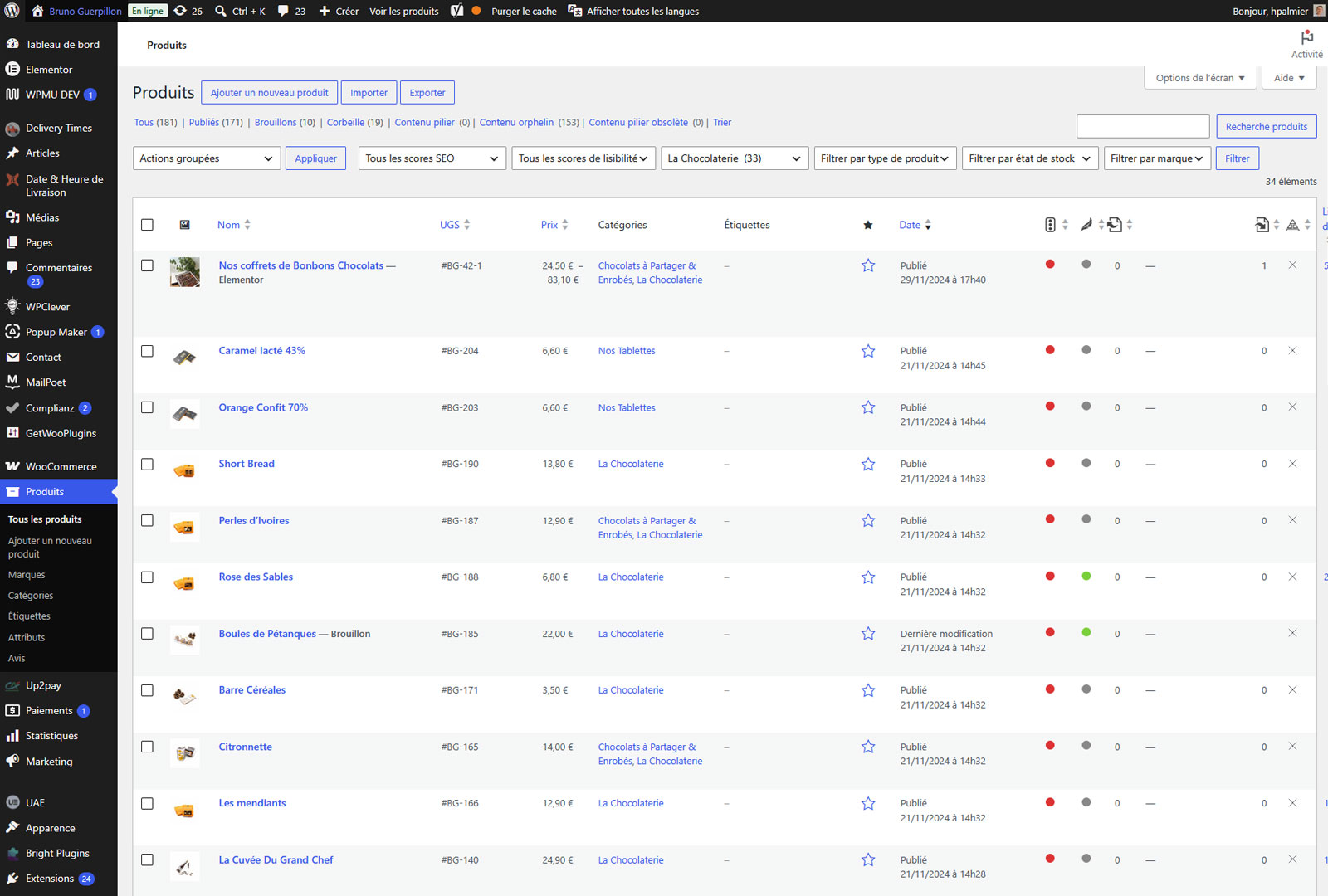
Task: Click the warning triangle column header
Action: pos(1292,226)
